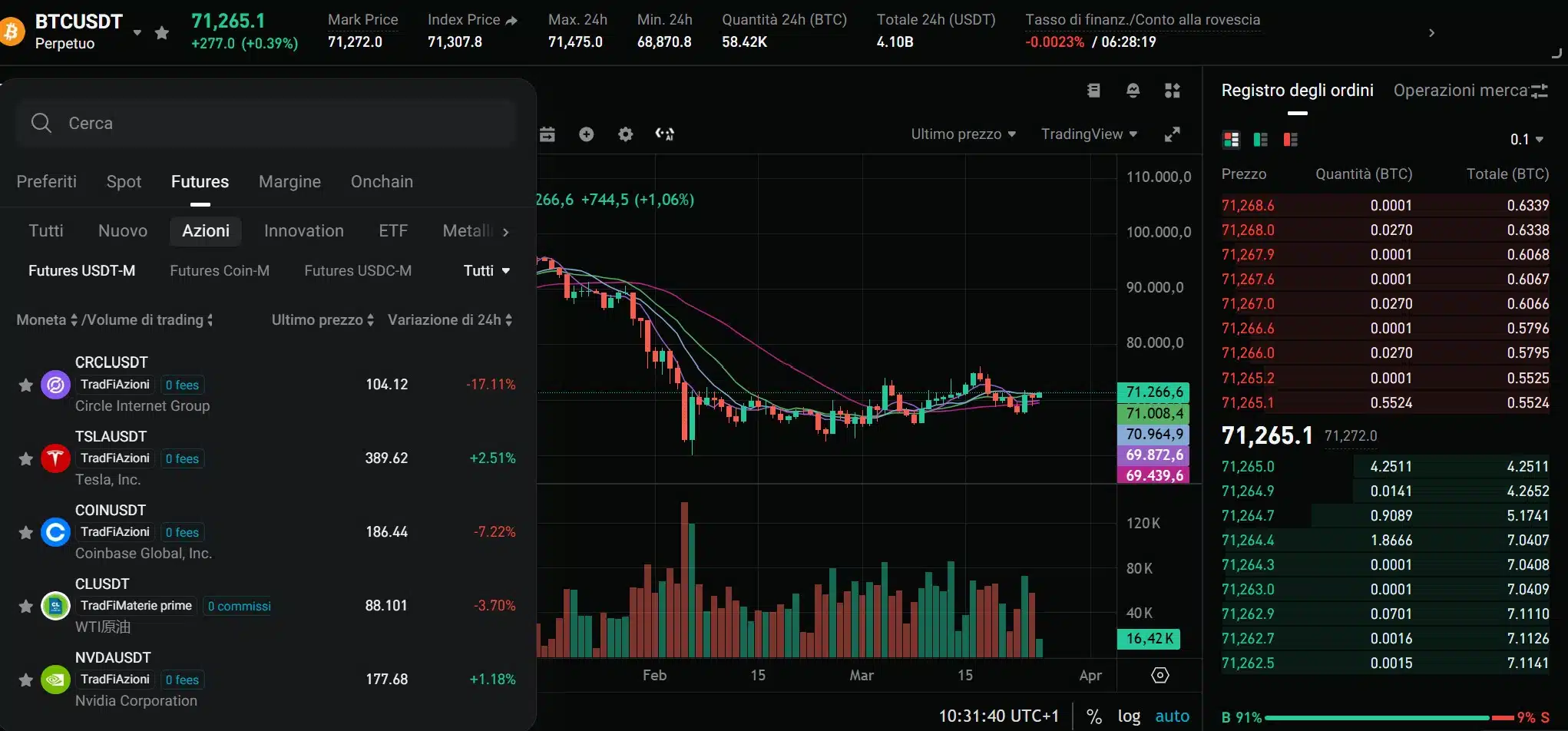
Task: Switch order book to sell-only view mode
Action: (x=1289, y=139)
